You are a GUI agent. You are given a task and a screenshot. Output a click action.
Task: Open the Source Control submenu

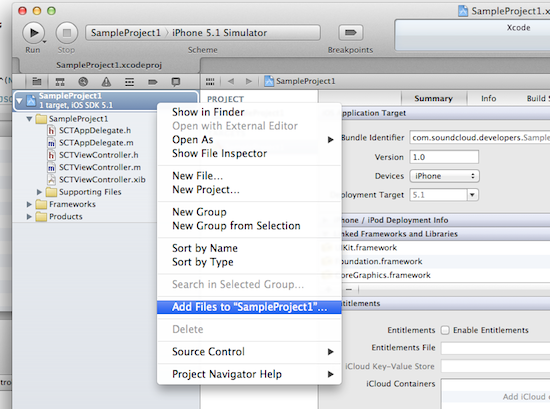click(249, 351)
